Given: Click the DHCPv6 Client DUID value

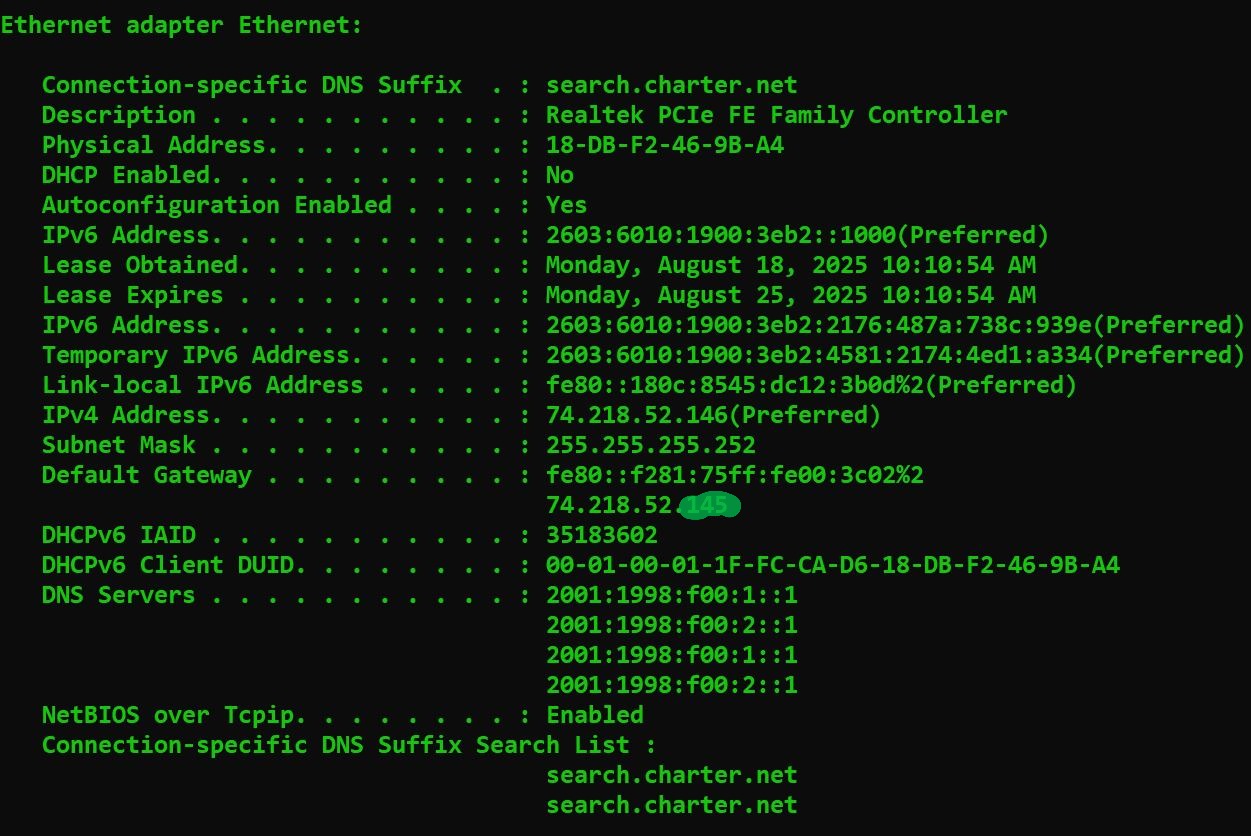Looking at the screenshot, I should (832, 565).
